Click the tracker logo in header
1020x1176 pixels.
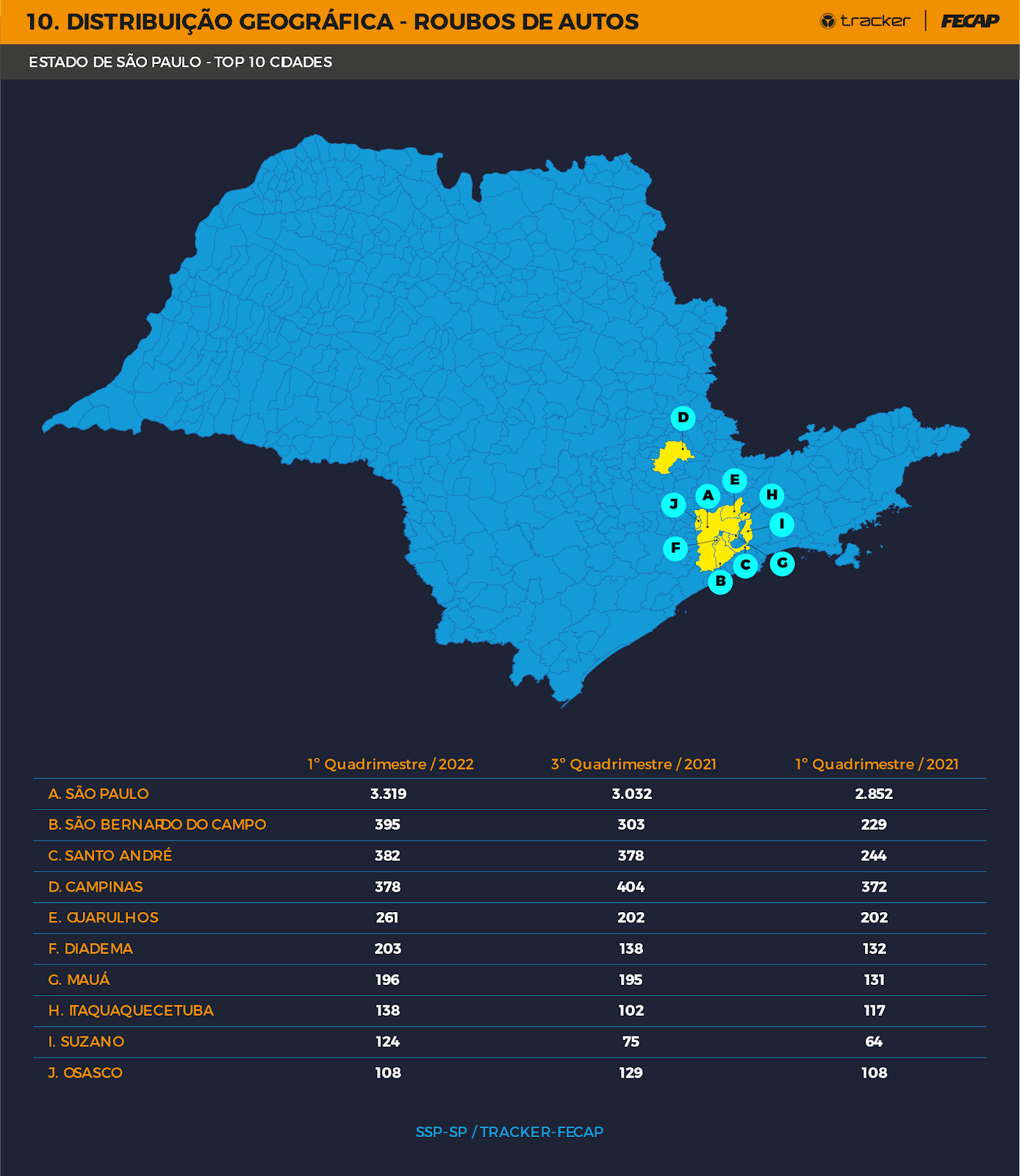point(865,21)
